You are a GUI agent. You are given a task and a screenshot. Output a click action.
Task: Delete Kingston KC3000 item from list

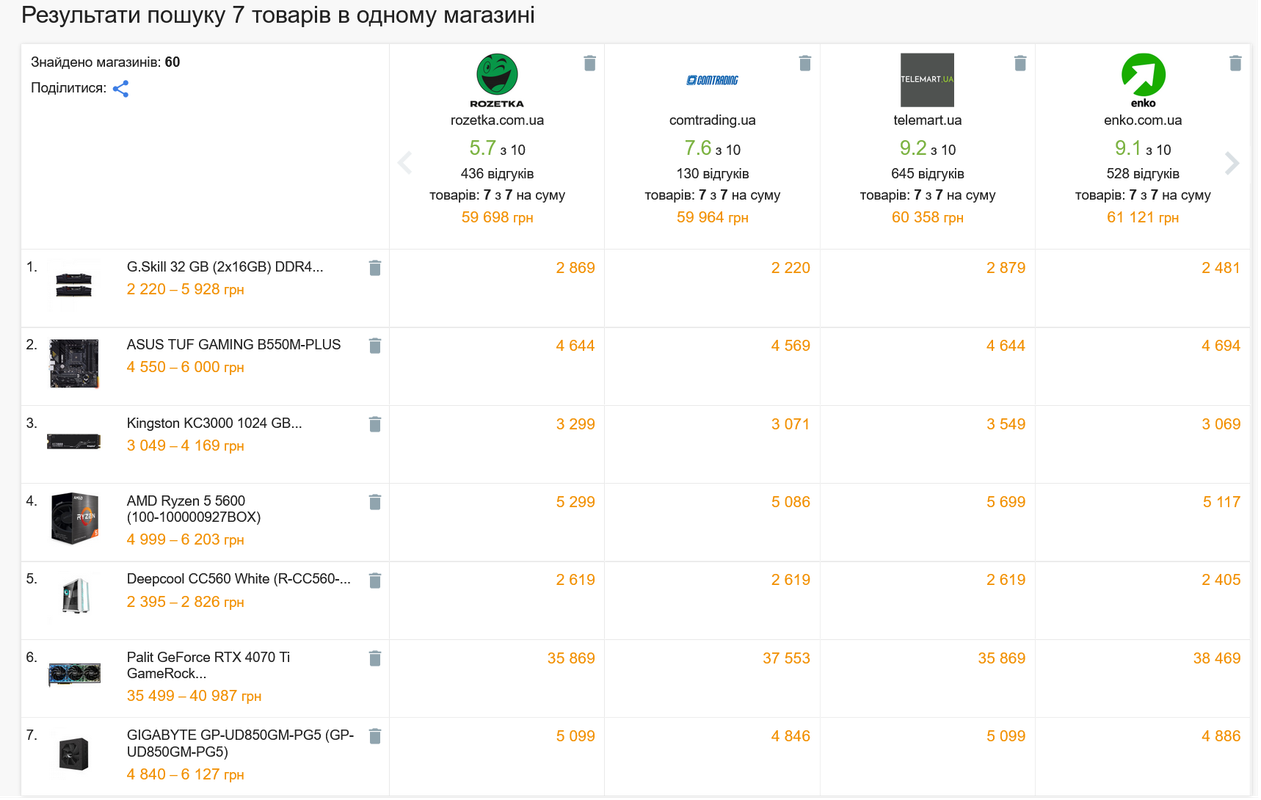click(x=375, y=424)
